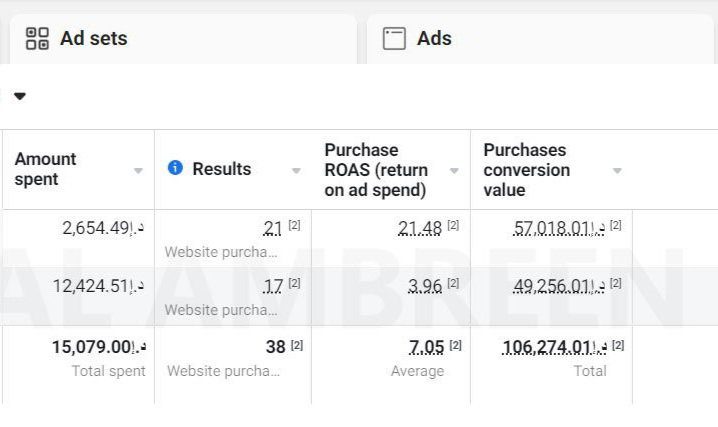Click the Ads window icon
Screen dimensions: 718x427
coord(395,39)
